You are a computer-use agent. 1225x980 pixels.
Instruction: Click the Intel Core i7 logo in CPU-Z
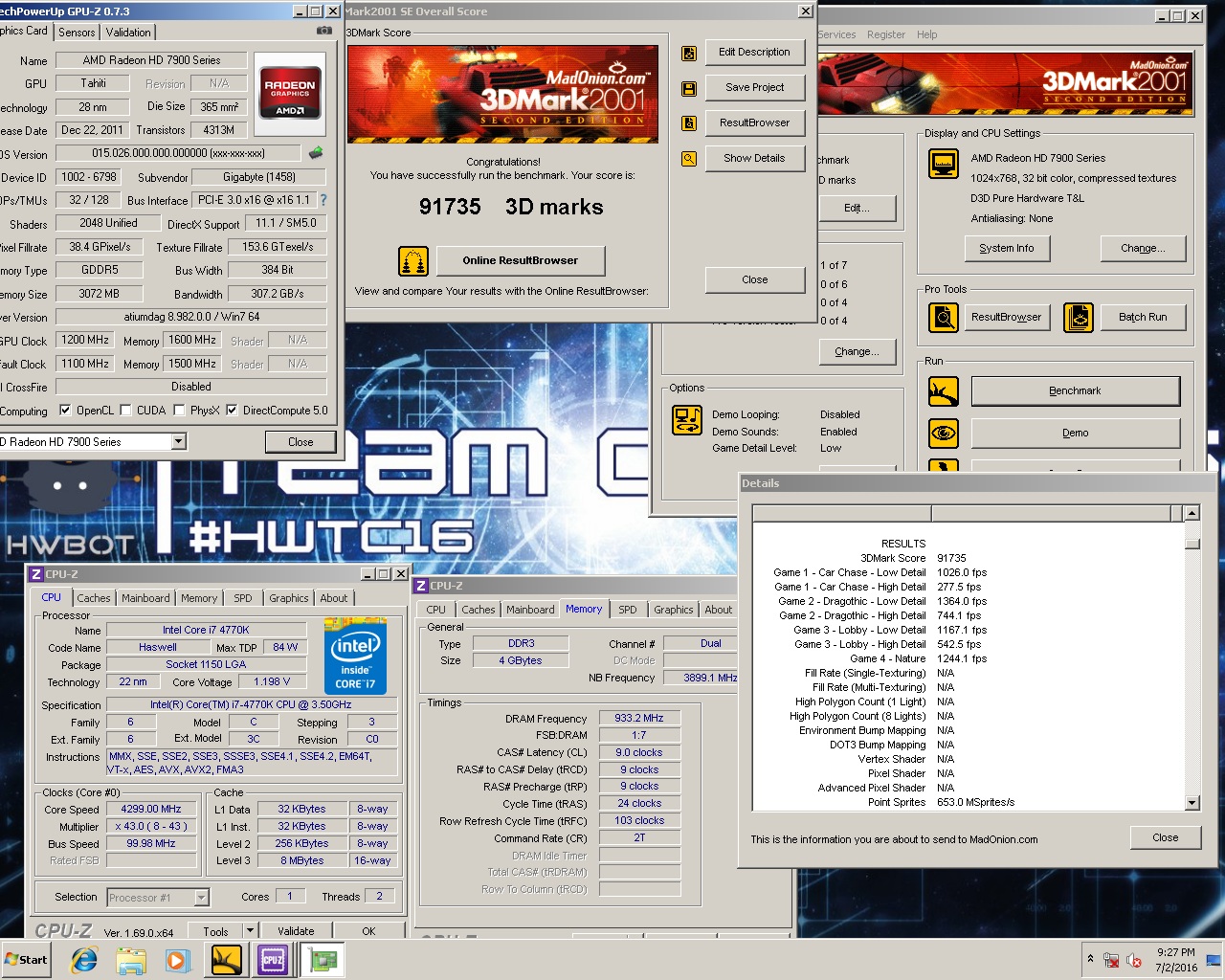355,657
